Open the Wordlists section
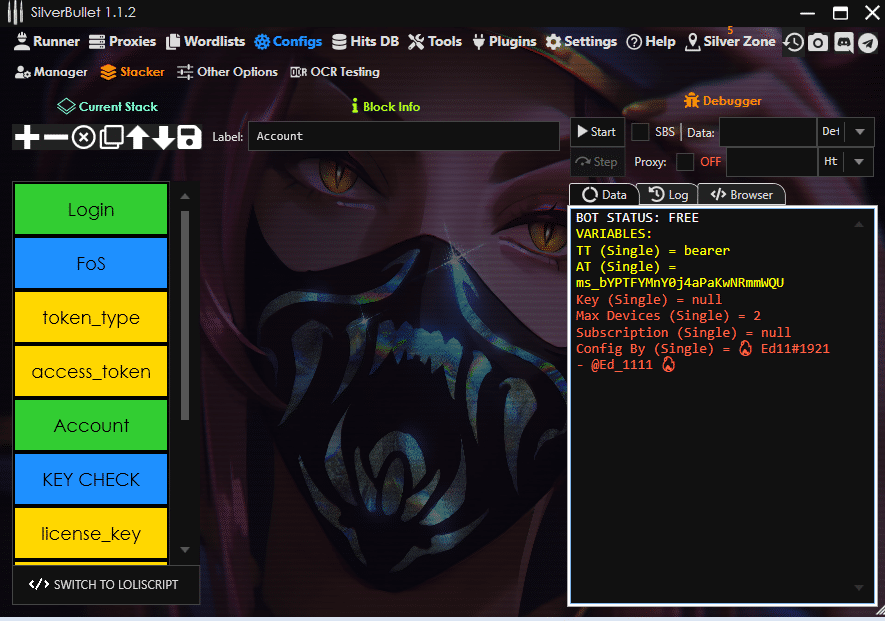Screen dimensions: 885x621 coord(205,41)
